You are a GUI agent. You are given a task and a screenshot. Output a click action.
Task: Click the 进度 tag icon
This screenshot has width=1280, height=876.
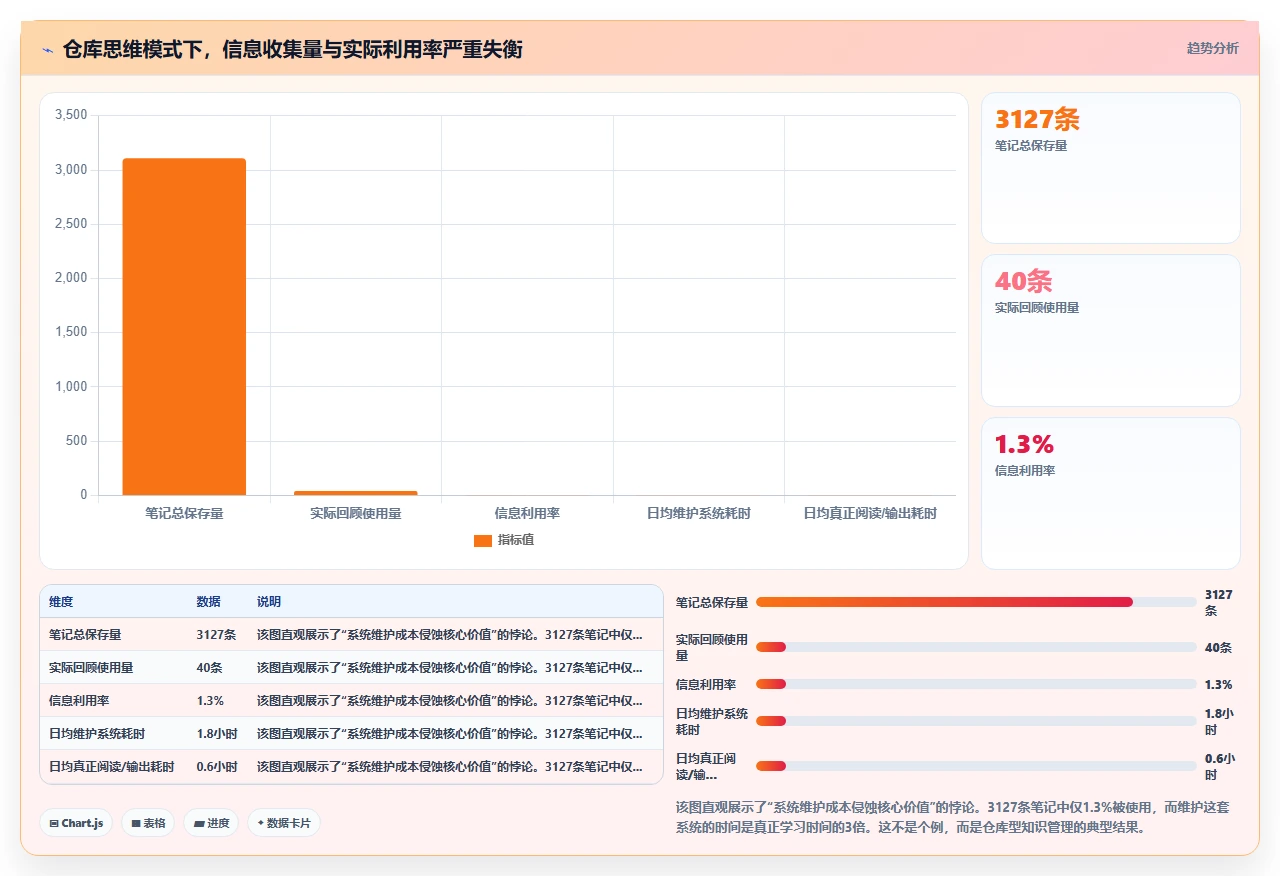[199, 823]
